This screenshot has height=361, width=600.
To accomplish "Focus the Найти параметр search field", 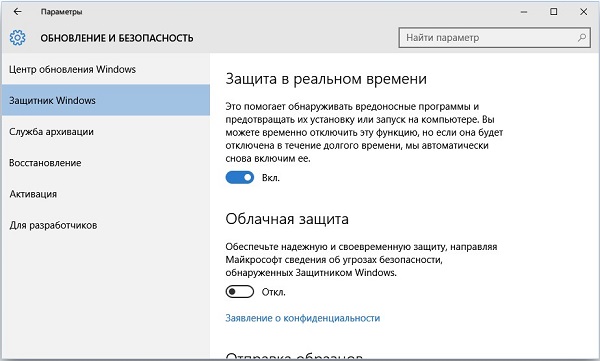I will click(x=494, y=38).
